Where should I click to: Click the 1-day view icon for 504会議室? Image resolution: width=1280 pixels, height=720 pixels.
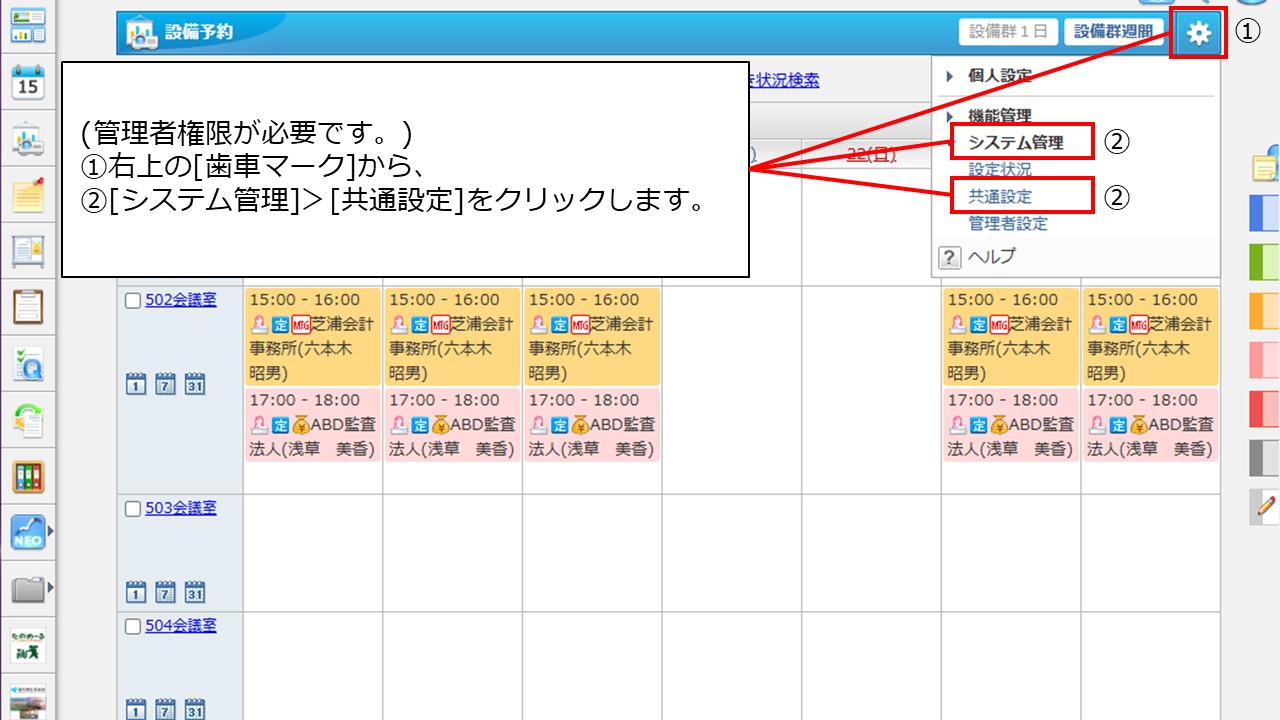tap(136, 710)
